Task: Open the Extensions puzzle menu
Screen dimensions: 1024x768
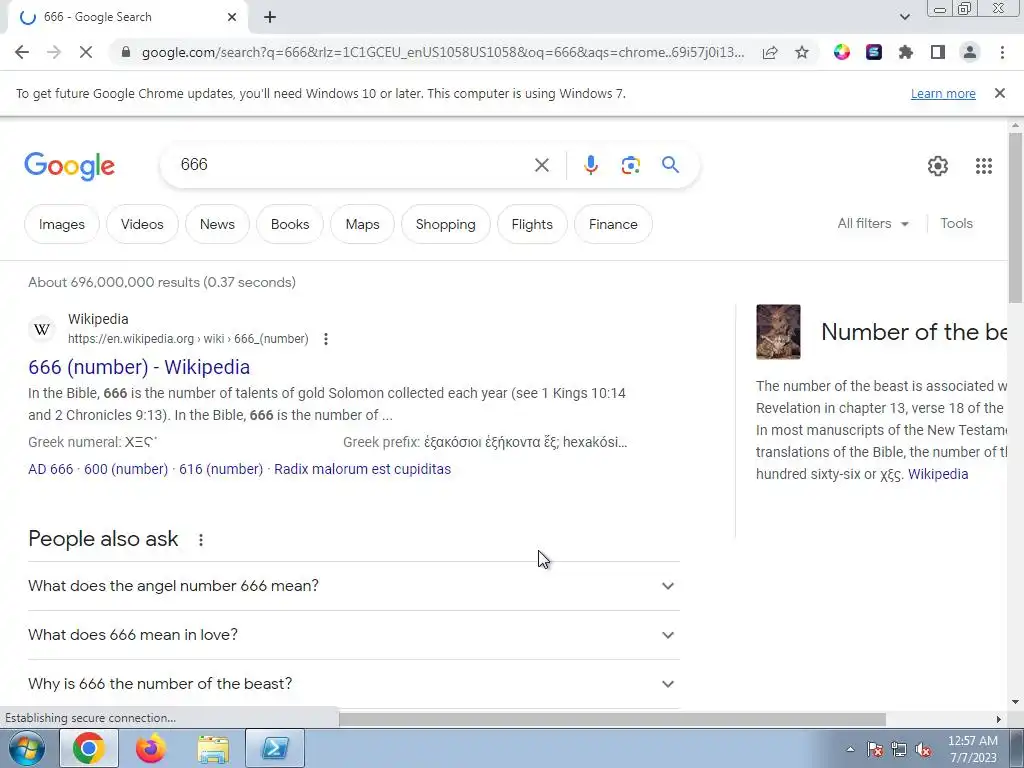Action: 906,52
